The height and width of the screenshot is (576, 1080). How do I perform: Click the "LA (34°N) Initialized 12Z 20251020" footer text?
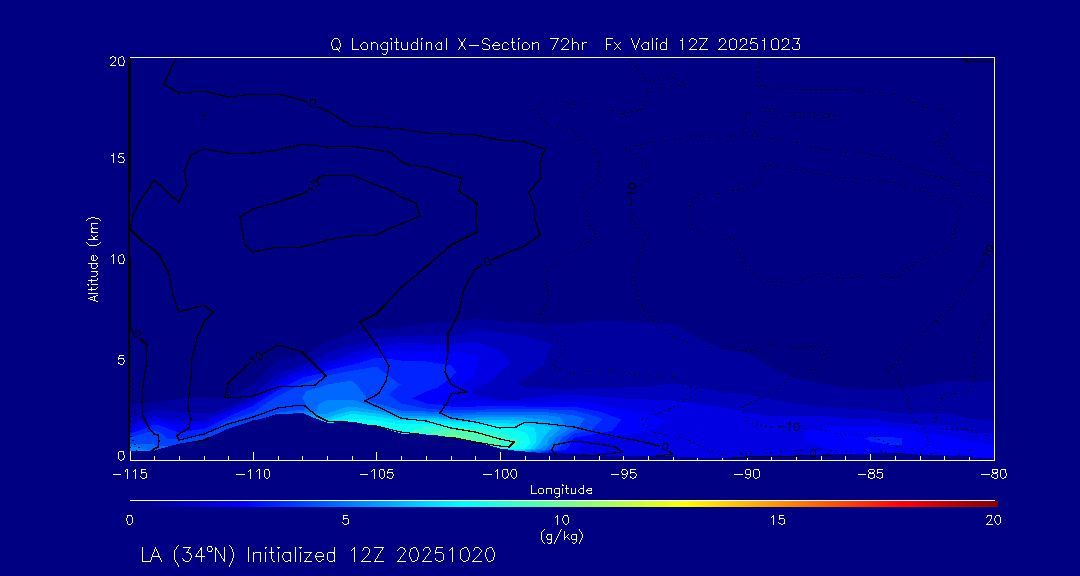coord(318,555)
